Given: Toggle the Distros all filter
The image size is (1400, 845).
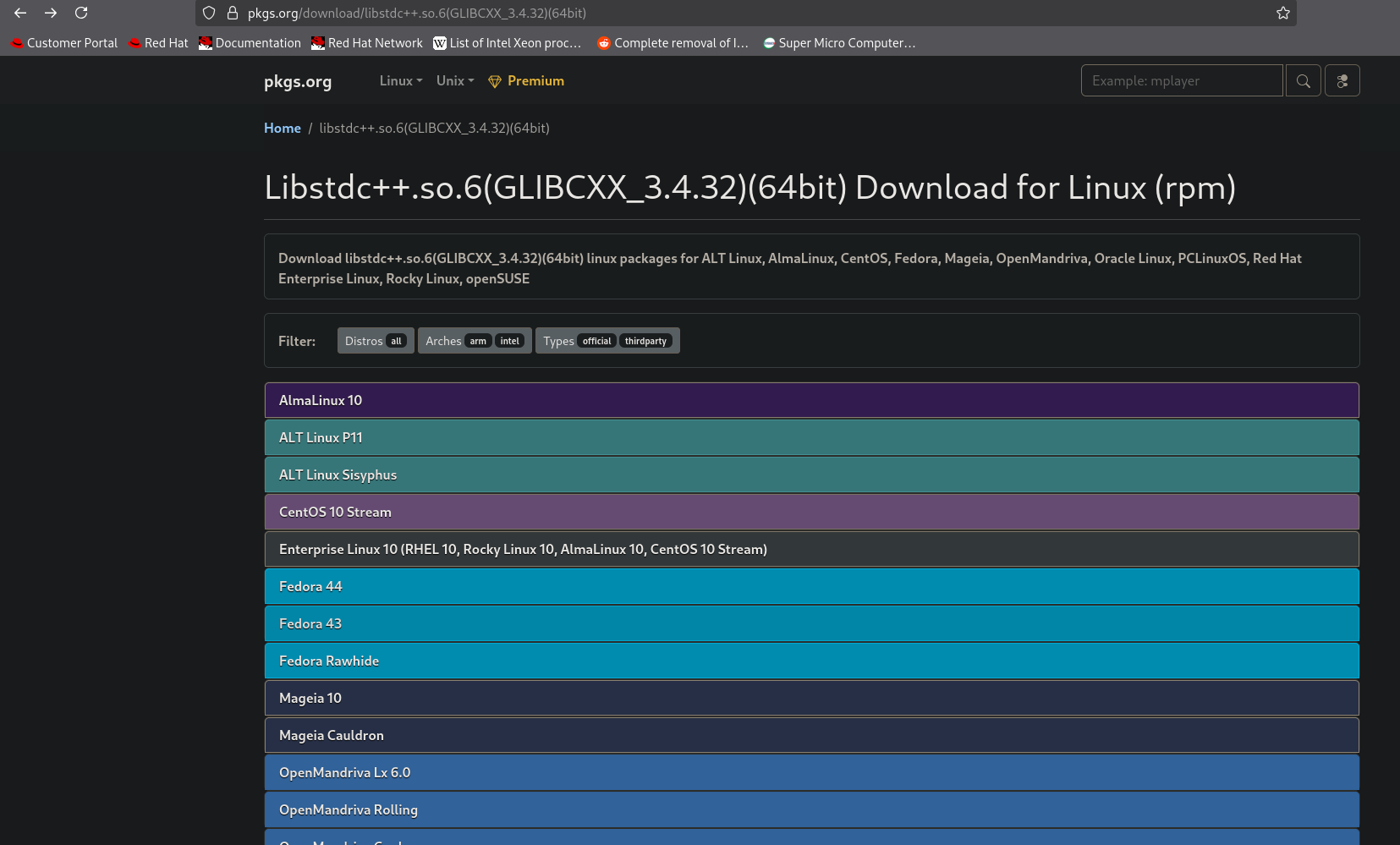Looking at the screenshot, I should (376, 341).
